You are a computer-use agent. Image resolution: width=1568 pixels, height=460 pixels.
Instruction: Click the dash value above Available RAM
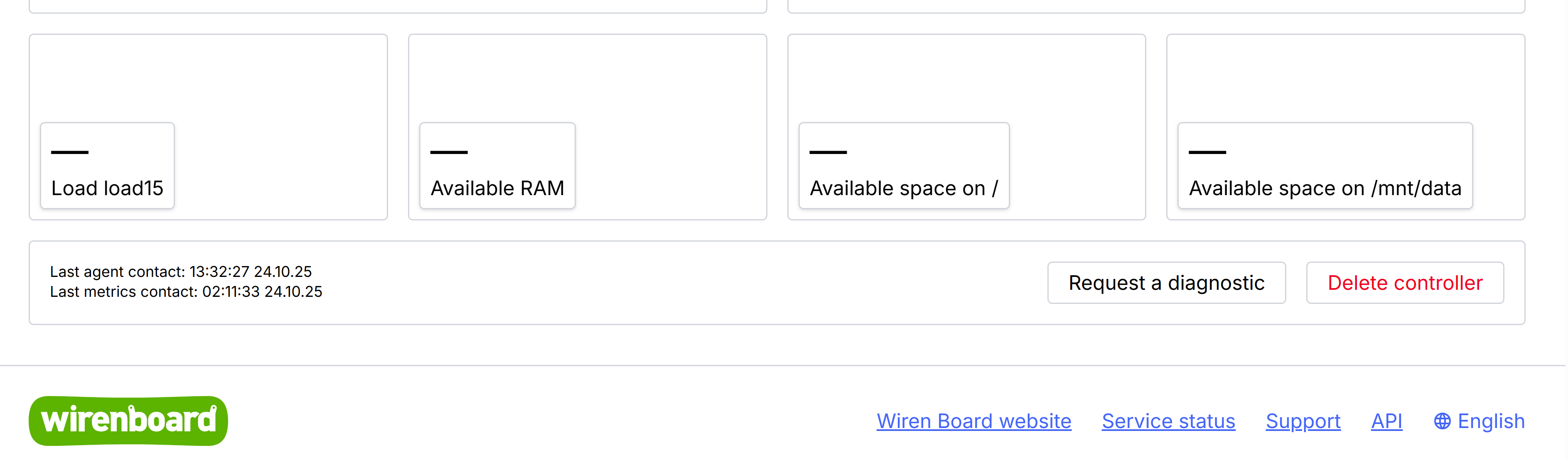tap(449, 152)
